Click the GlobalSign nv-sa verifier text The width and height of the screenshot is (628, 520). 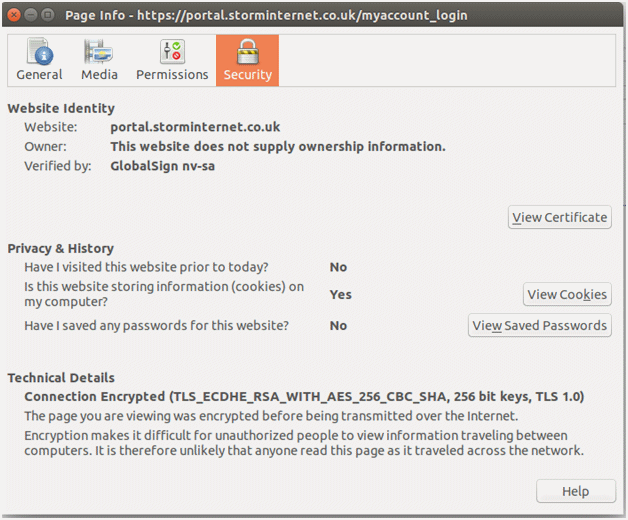click(162, 166)
